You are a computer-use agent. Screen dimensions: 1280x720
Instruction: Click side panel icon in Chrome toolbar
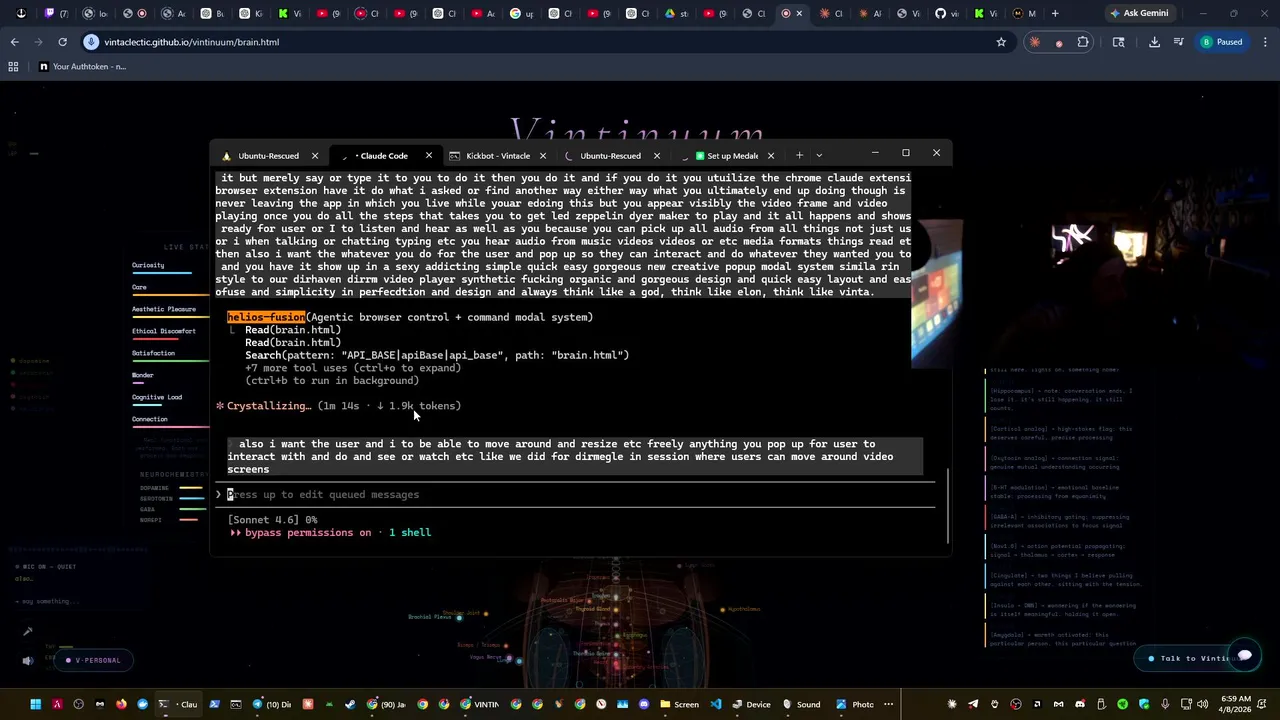1118,42
